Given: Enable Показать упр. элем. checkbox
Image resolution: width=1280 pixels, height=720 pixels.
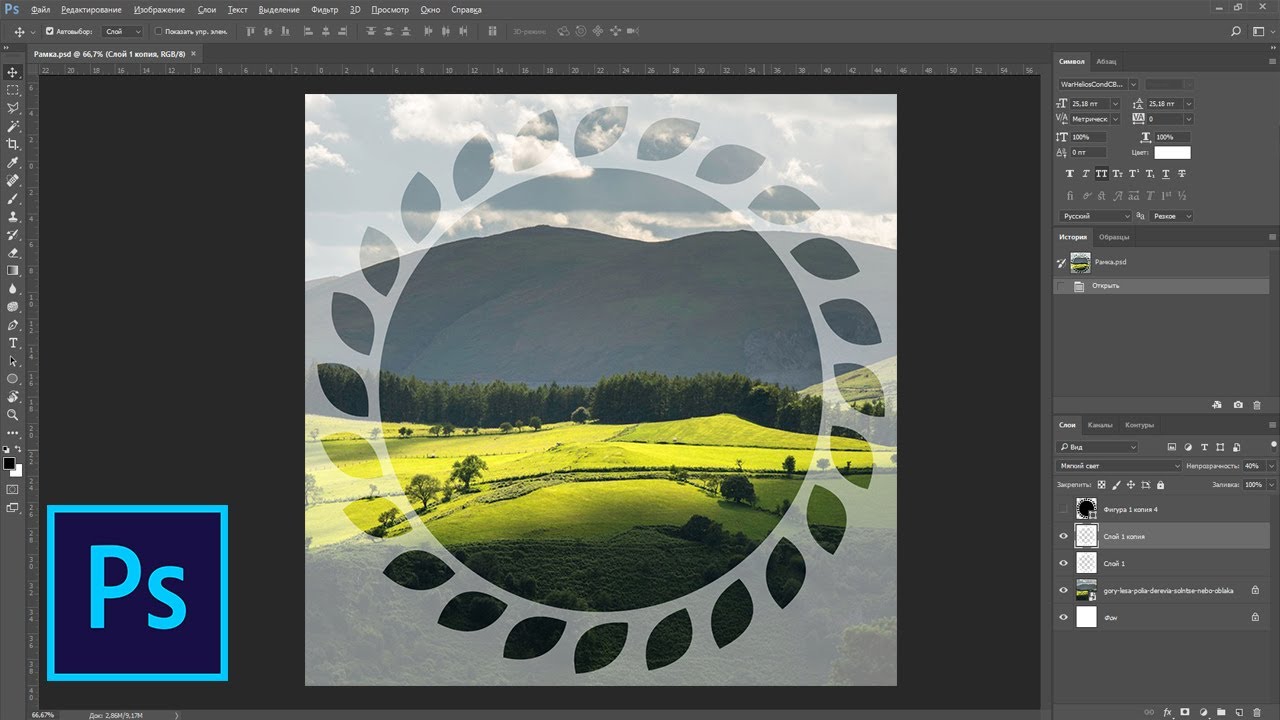Looking at the screenshot, I should pyautogui.click(x=158, y=31).
